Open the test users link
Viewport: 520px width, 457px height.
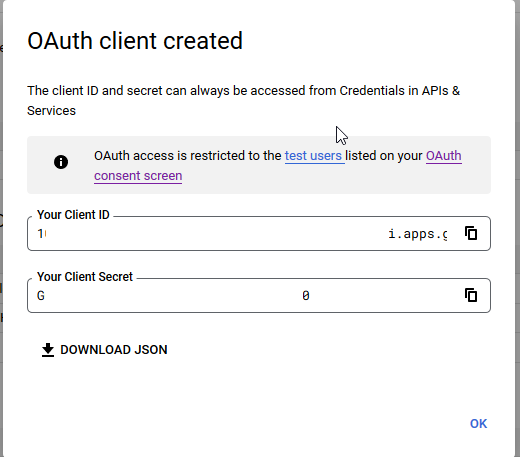click(x=314, y=156)
